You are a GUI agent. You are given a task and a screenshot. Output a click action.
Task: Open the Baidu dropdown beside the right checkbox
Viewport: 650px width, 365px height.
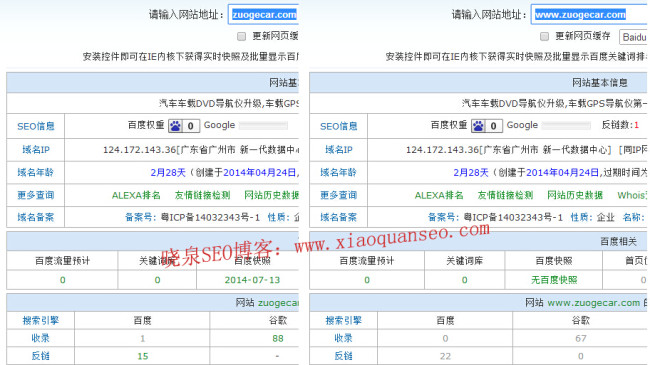(x=633, y=37)
